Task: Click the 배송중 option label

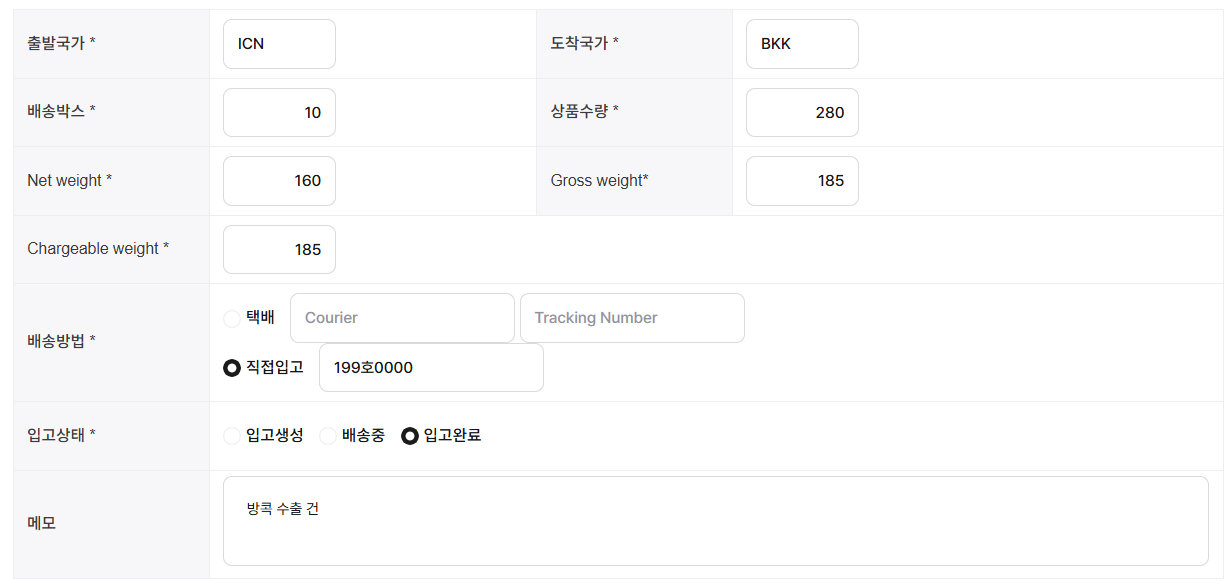Action: 363,435
